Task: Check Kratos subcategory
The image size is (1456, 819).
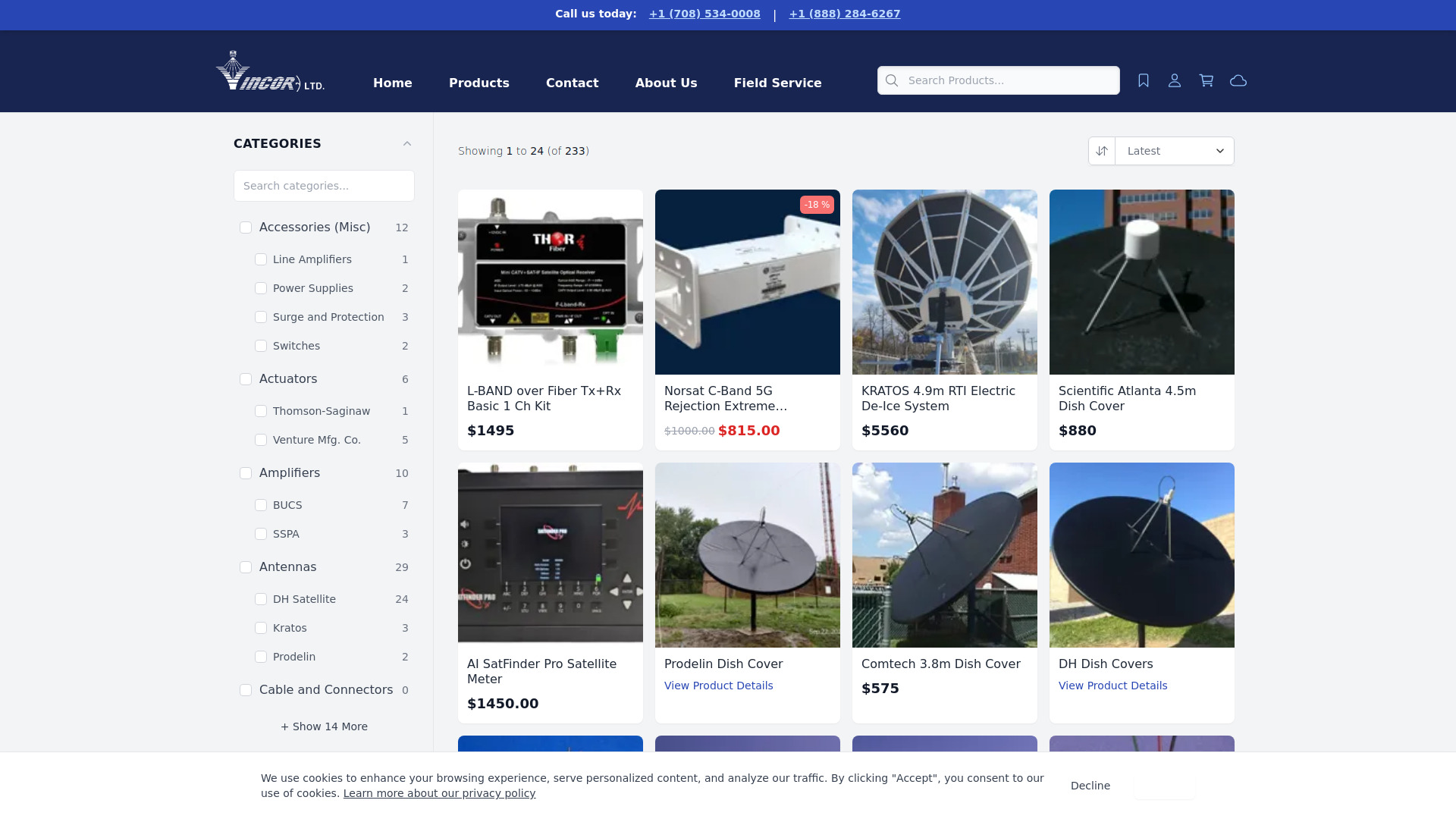Action: pyautogui.click(x=261, y=628)
